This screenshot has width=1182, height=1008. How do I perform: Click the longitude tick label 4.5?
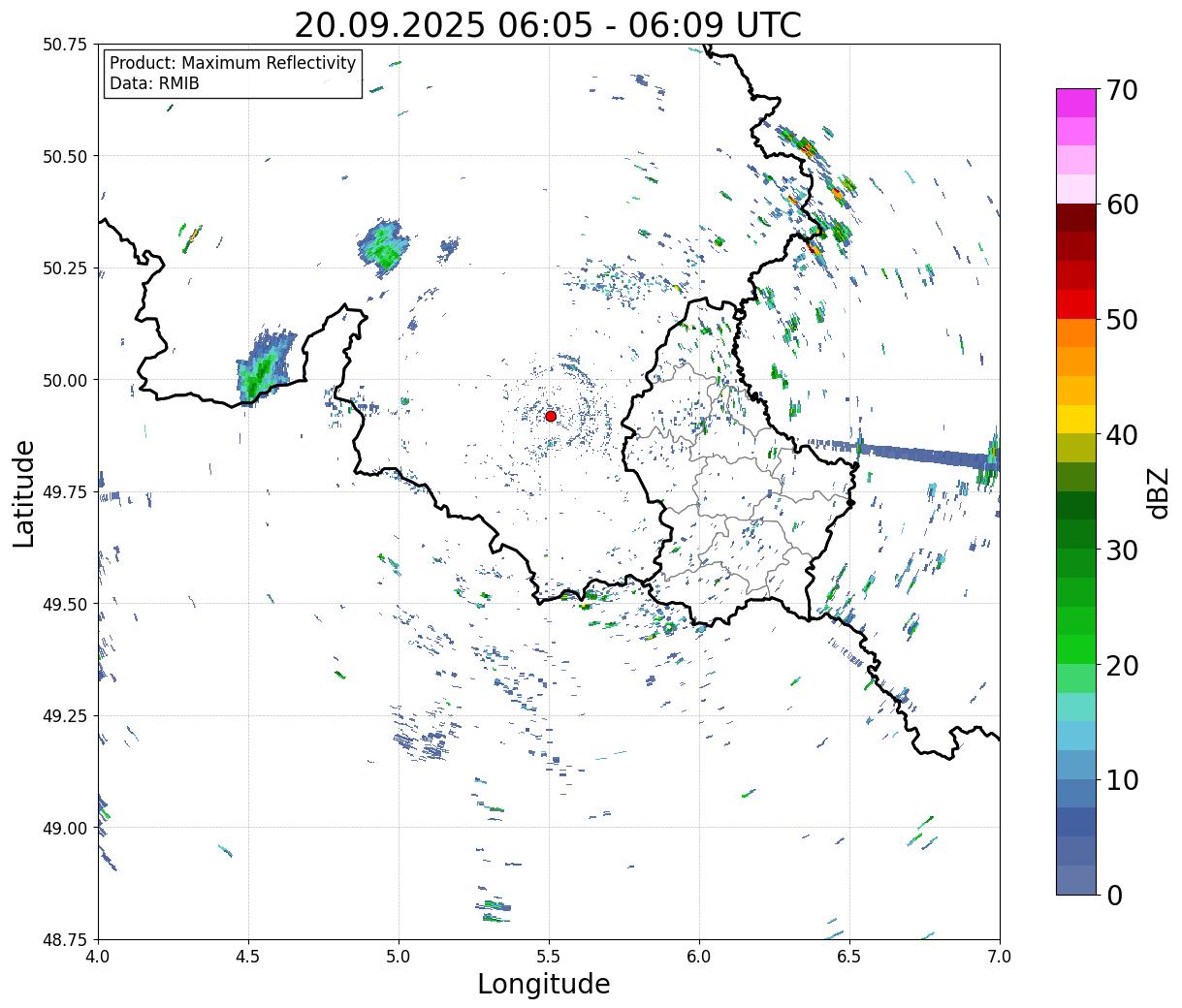click(x=248, y=957)
